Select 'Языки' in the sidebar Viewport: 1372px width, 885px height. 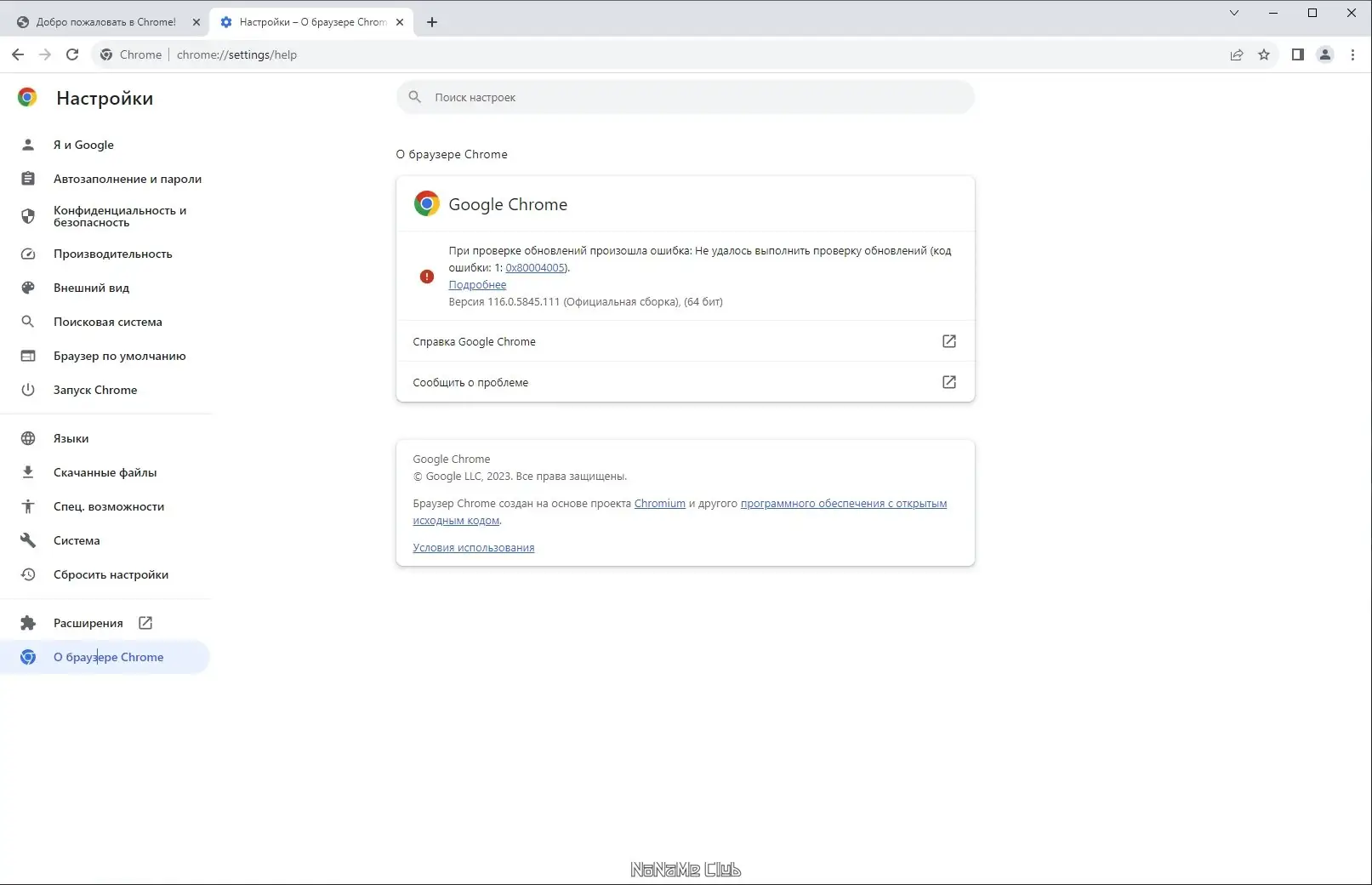[105, 438]
